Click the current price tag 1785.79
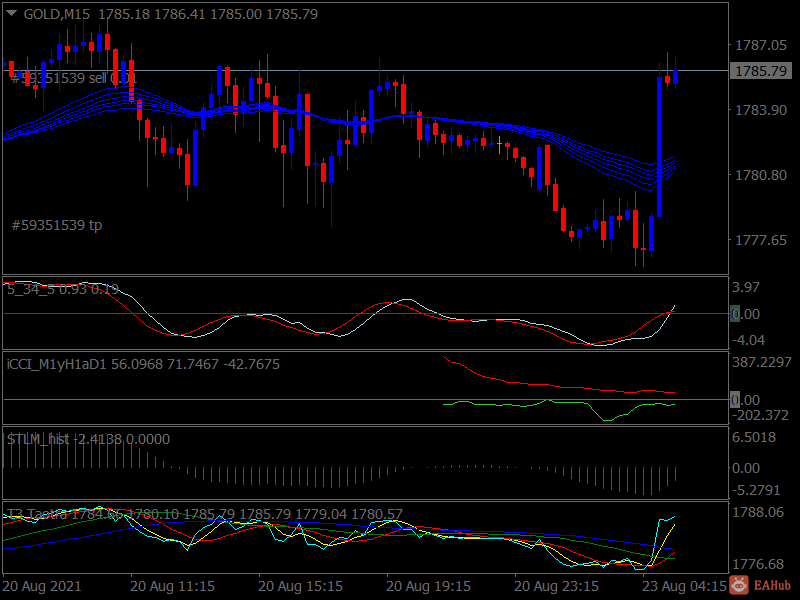 761,70
